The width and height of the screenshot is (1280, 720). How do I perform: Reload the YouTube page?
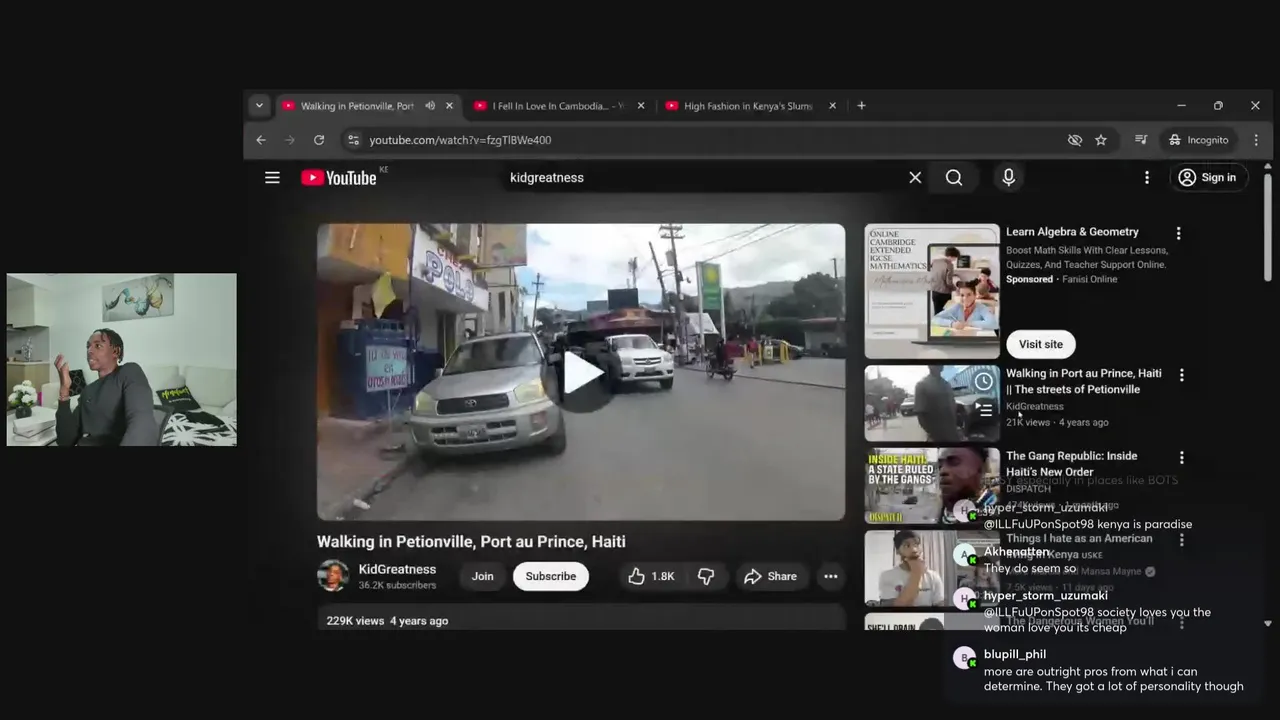(319, 140)
